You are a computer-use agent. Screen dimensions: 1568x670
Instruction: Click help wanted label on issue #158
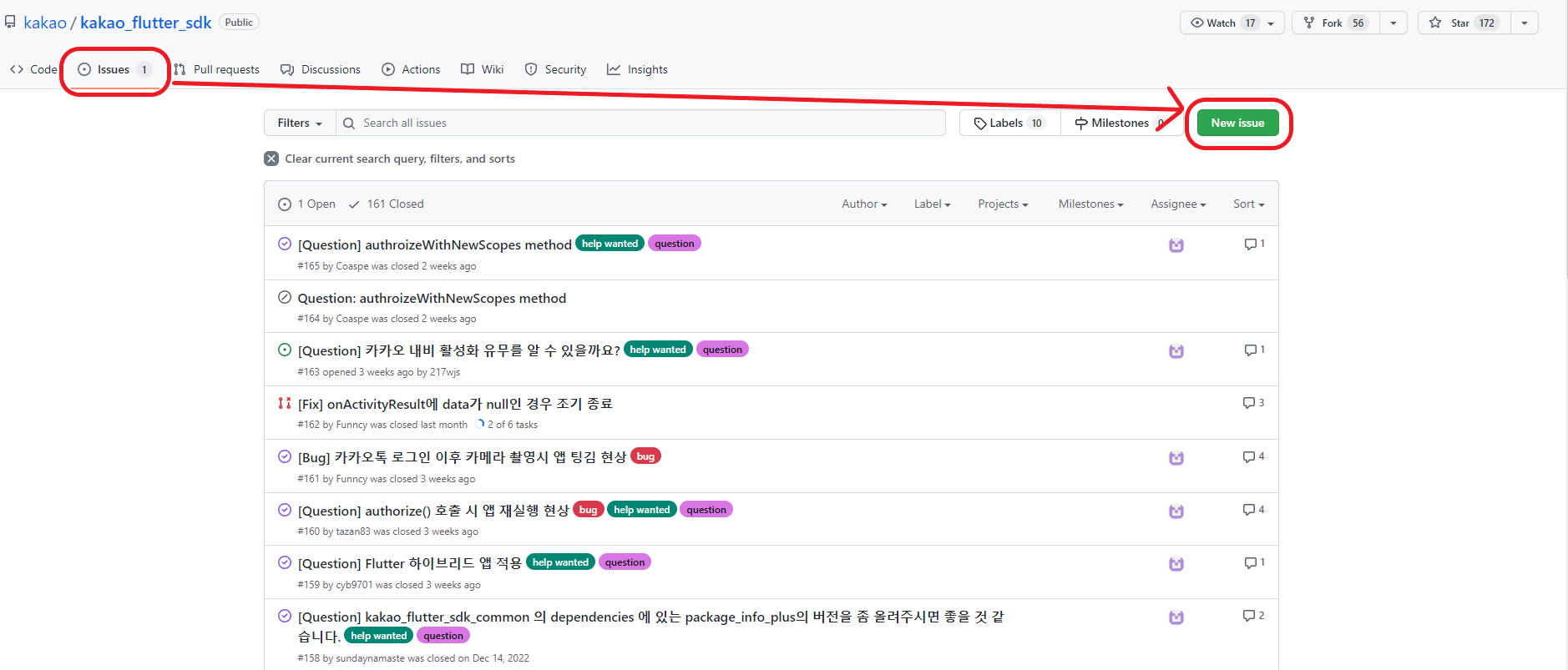(x=379, y=636)
